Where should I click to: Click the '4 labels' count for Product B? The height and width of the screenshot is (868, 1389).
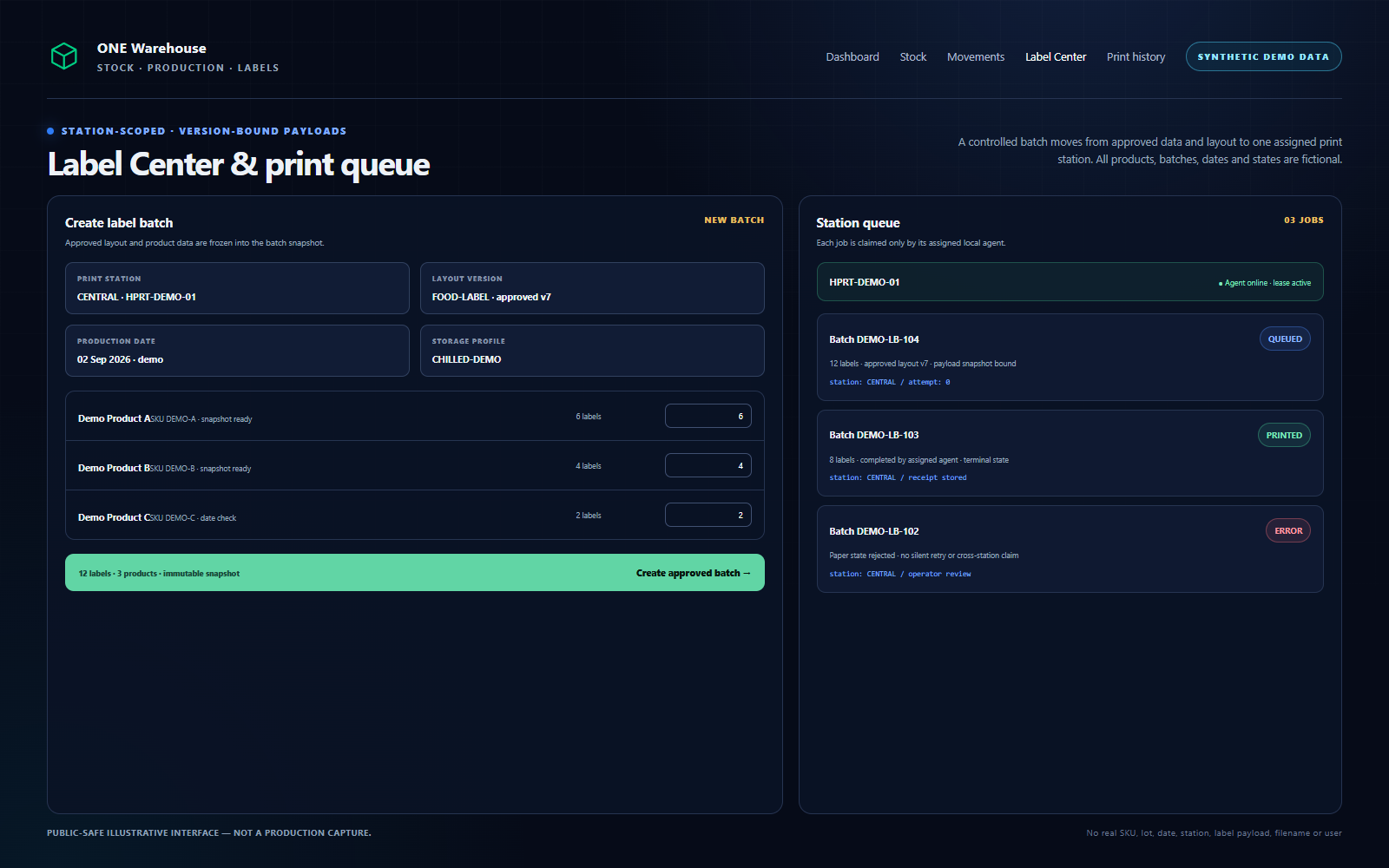pyautogui.click(x=589, y=466)
